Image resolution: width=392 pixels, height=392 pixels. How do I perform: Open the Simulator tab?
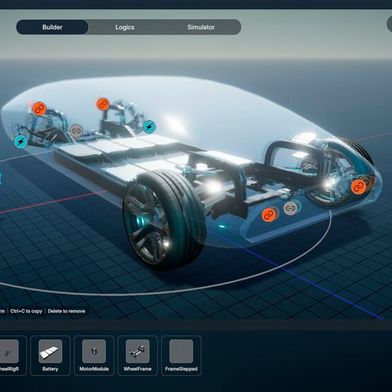pos(201,27)
